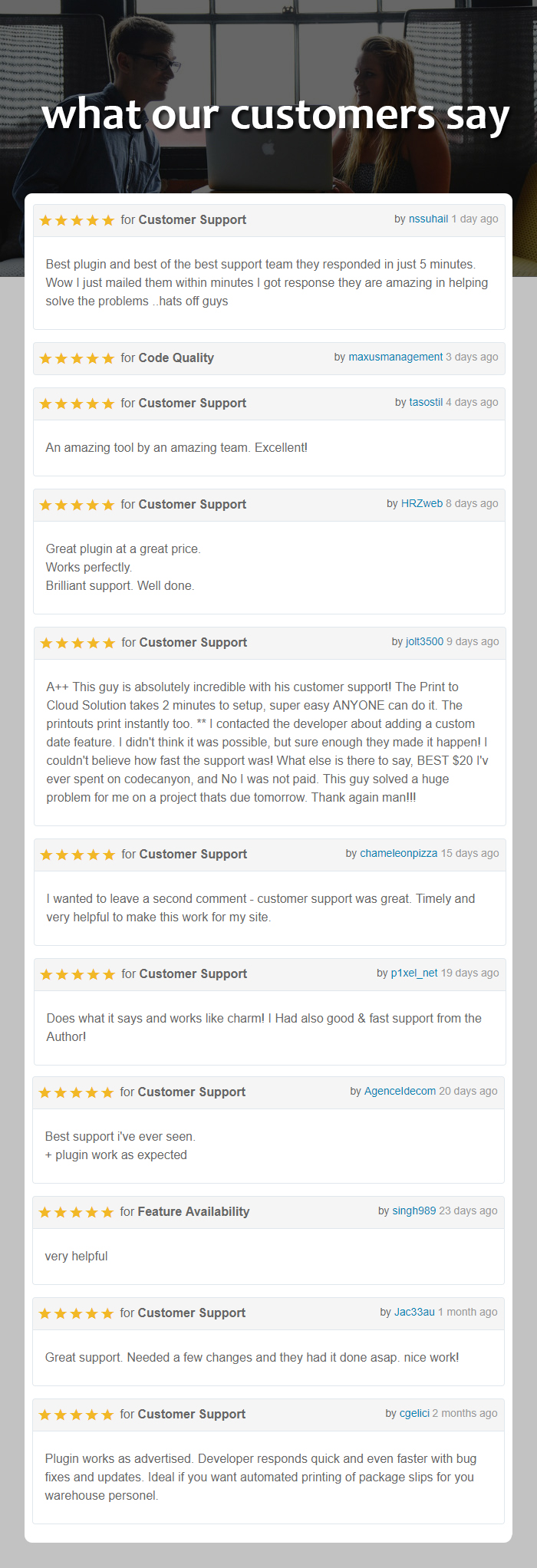
Task: Visit tasostil's reviewer profile
Action: 425,401
